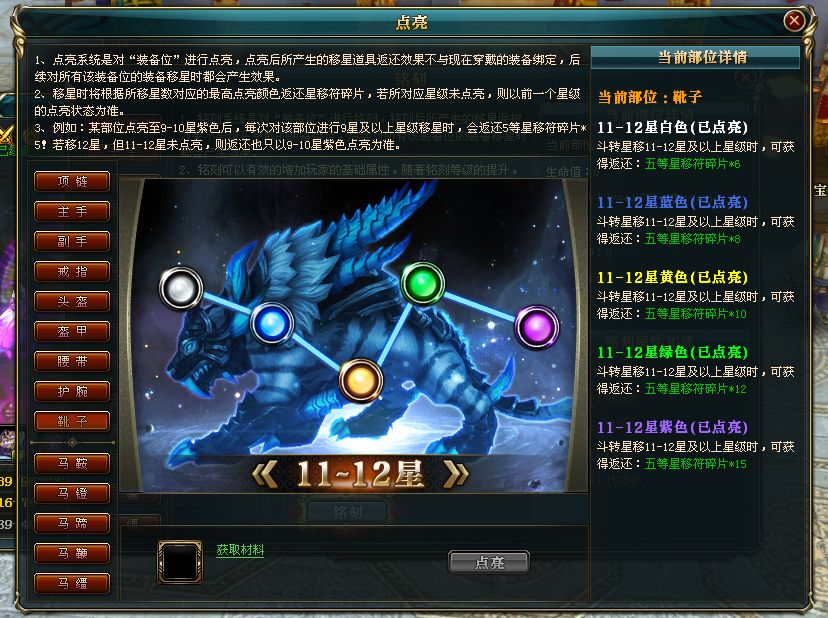The image size is (828, 618).
Task: Open the 头盔 equipment slot
Action: [x=72, y=301]
